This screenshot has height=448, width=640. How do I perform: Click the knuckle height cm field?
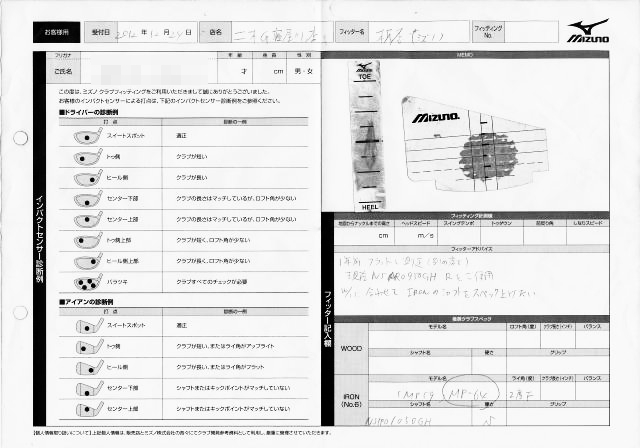[364, 236]
